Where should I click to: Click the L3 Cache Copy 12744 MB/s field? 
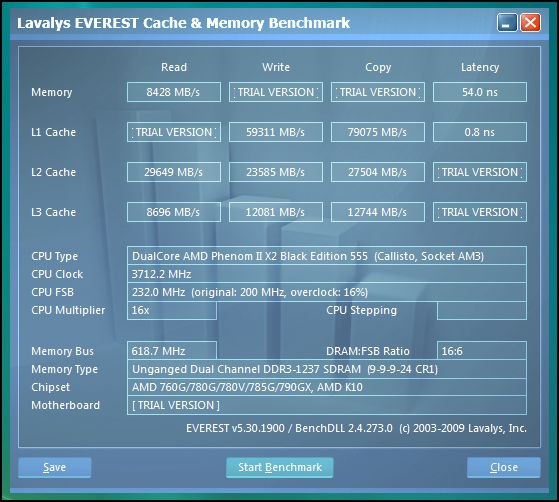click(x=378, y=212)
